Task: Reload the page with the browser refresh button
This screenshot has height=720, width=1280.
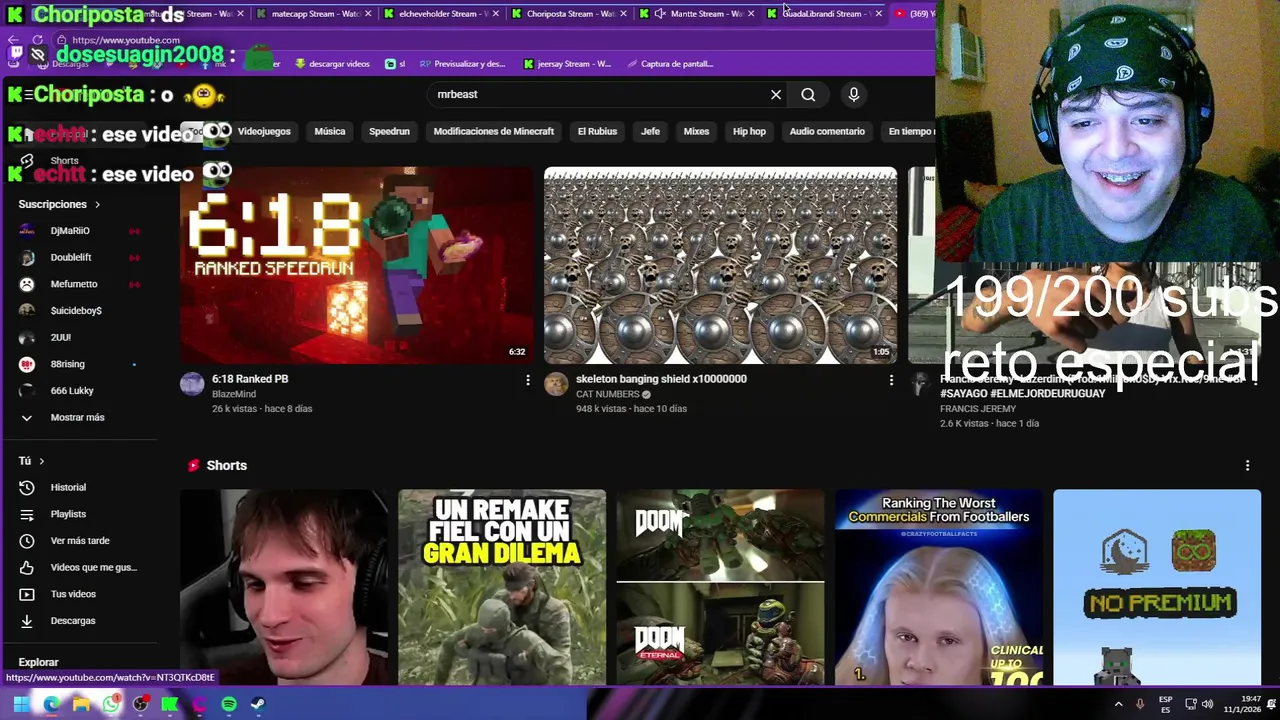Action: pos(38,40)
